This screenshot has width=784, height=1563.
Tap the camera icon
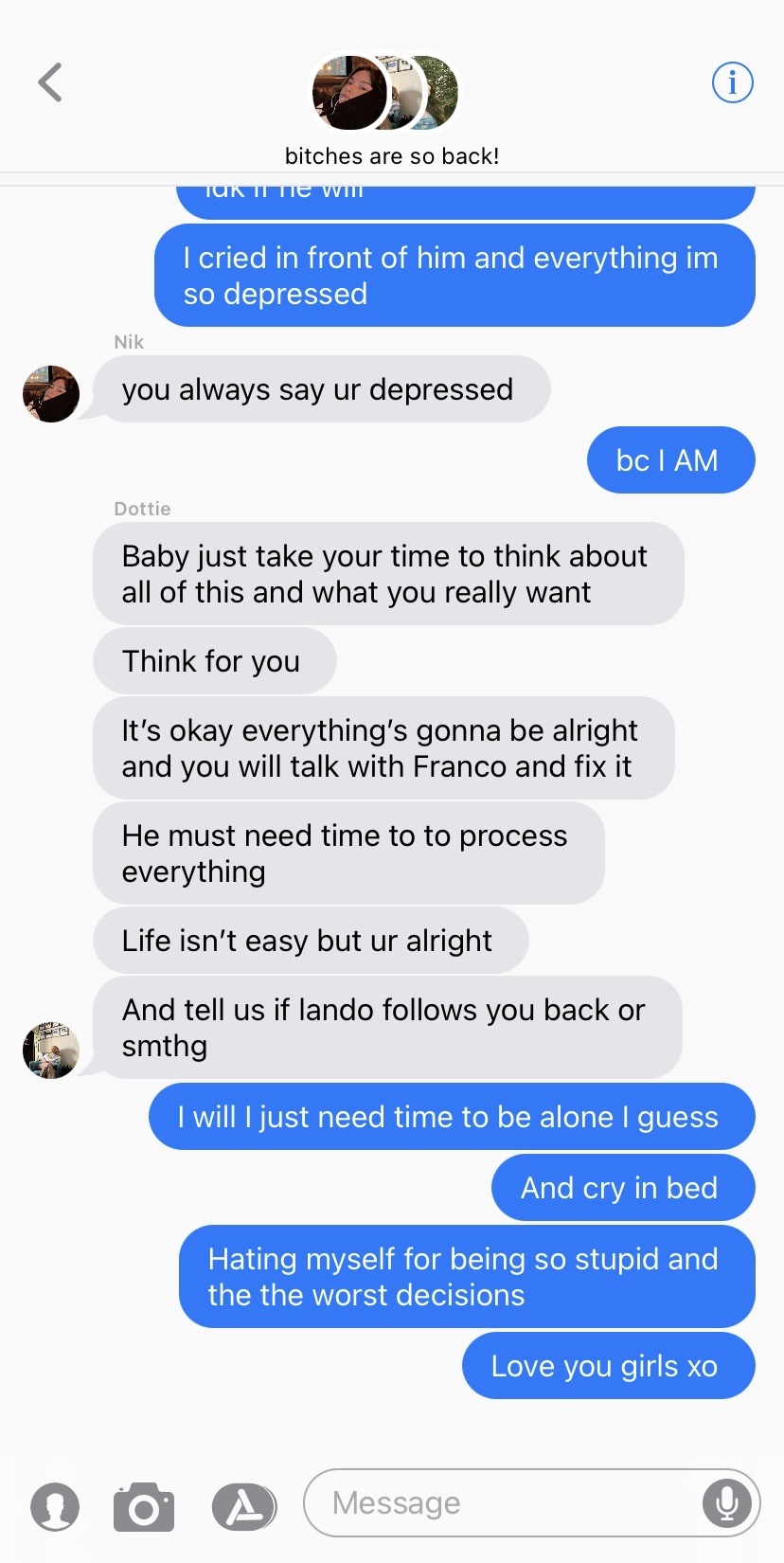click(x=144, y=1506)
